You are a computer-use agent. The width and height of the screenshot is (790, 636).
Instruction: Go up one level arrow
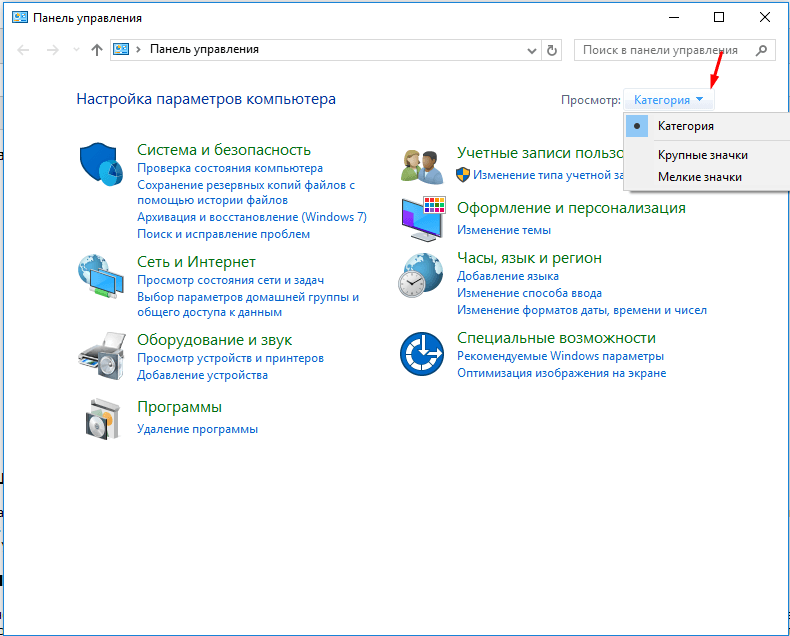point(97,50)
